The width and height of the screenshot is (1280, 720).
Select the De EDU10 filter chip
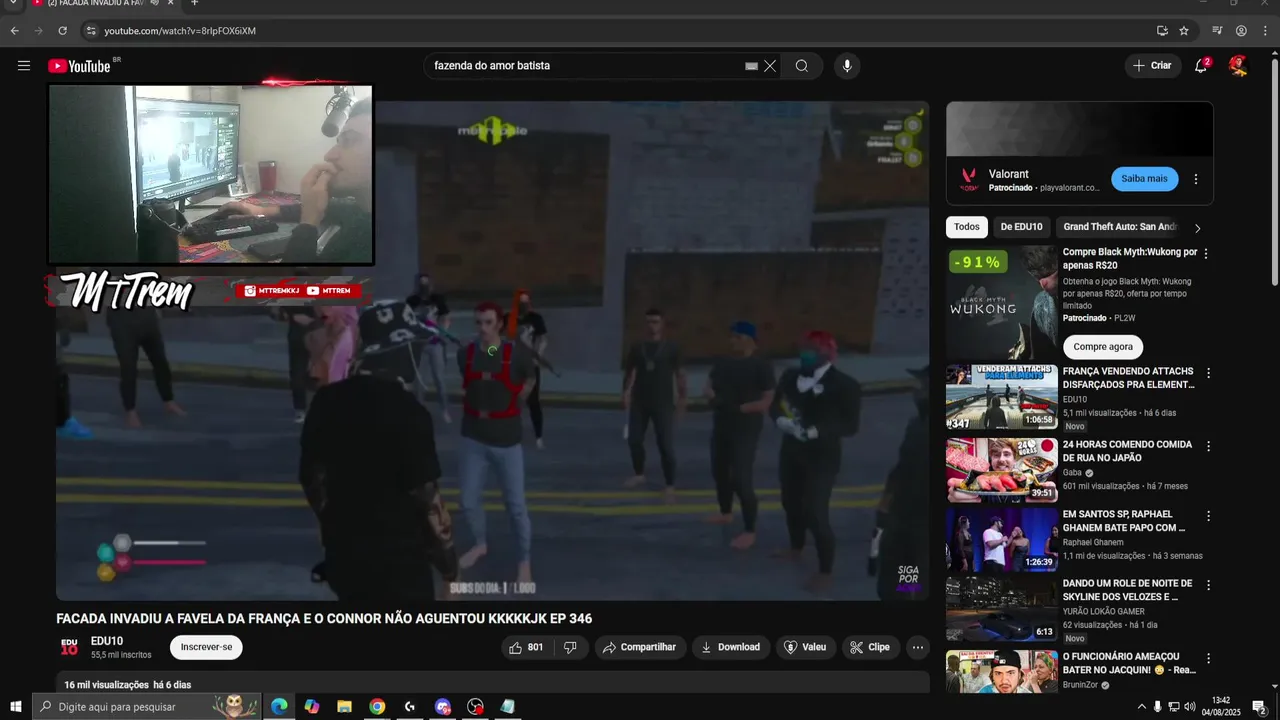click(1021, 227)
